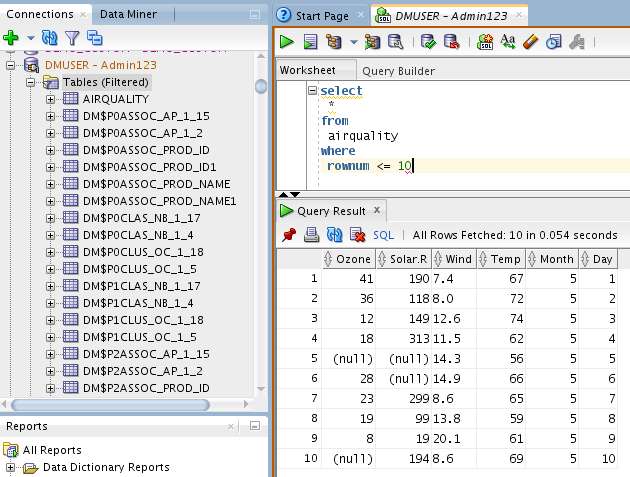Refresh the Connections tree

pyautogui.click(x=49, y=38)
